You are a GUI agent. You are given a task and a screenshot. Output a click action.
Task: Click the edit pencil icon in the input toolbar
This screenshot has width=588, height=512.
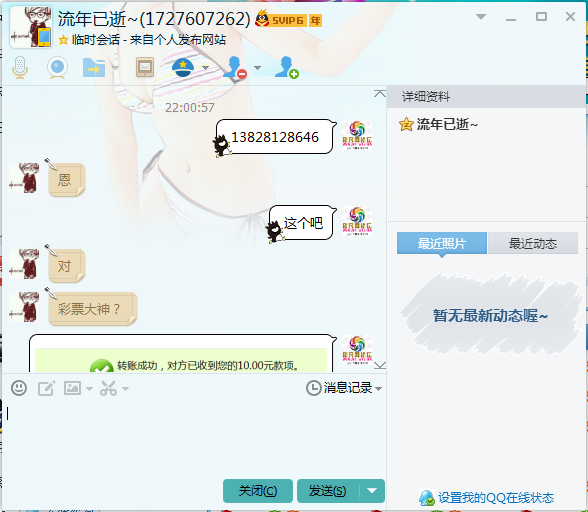(46, 388)
